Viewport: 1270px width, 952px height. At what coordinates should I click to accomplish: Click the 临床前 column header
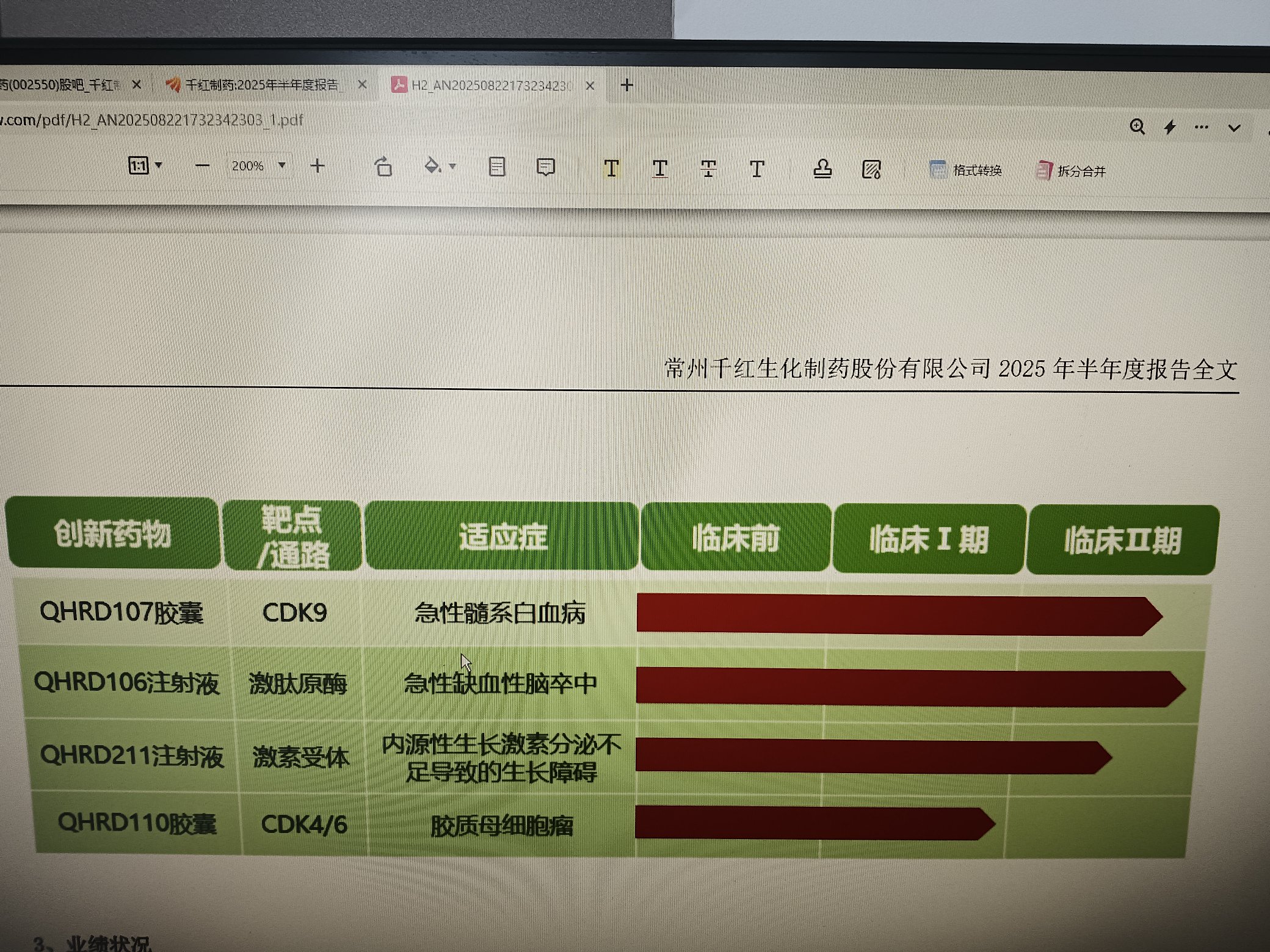pos(735,538)
